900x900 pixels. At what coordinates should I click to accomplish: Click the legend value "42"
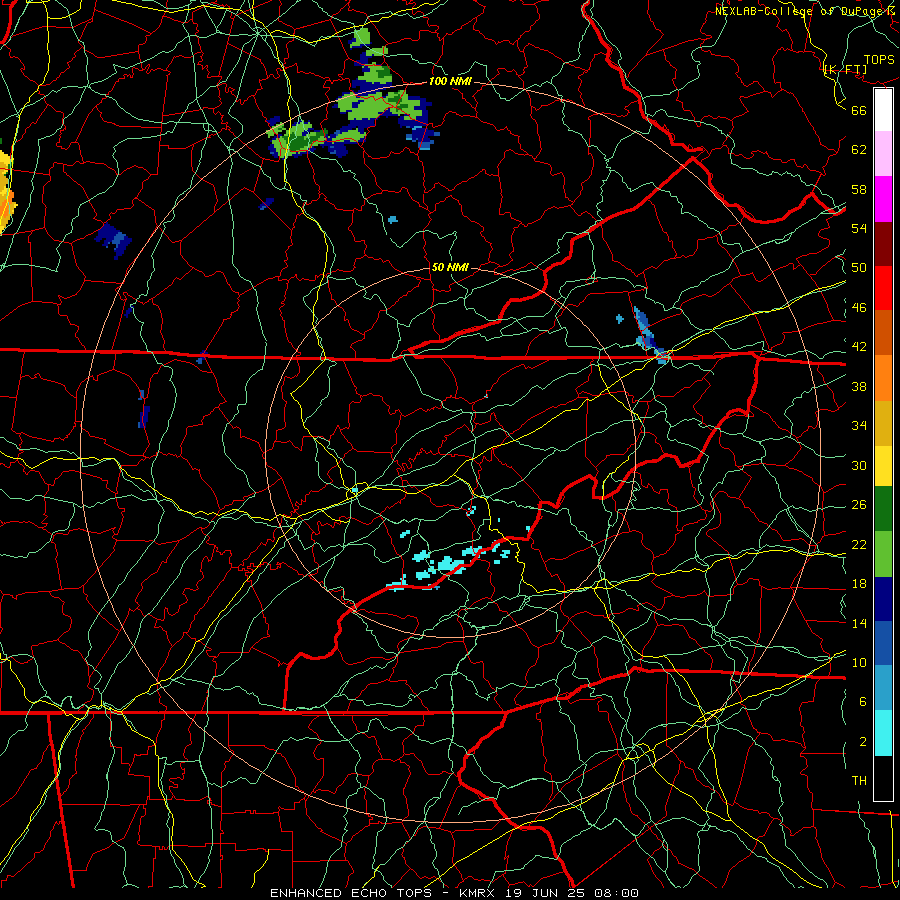[859, 347]
